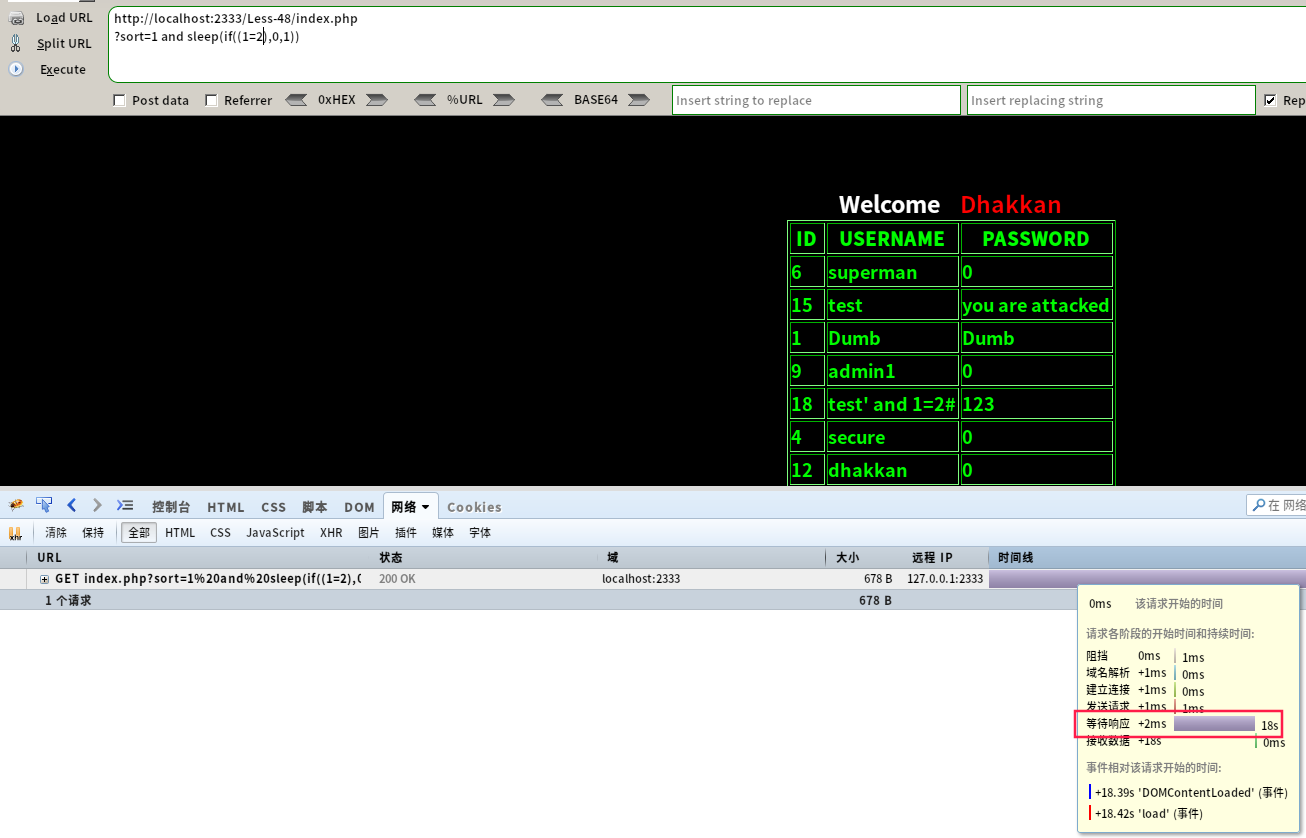The width and height of the screenshot is (1306, 838).
Task: Switch to the 脚本 tab
Action: (315, 507)
